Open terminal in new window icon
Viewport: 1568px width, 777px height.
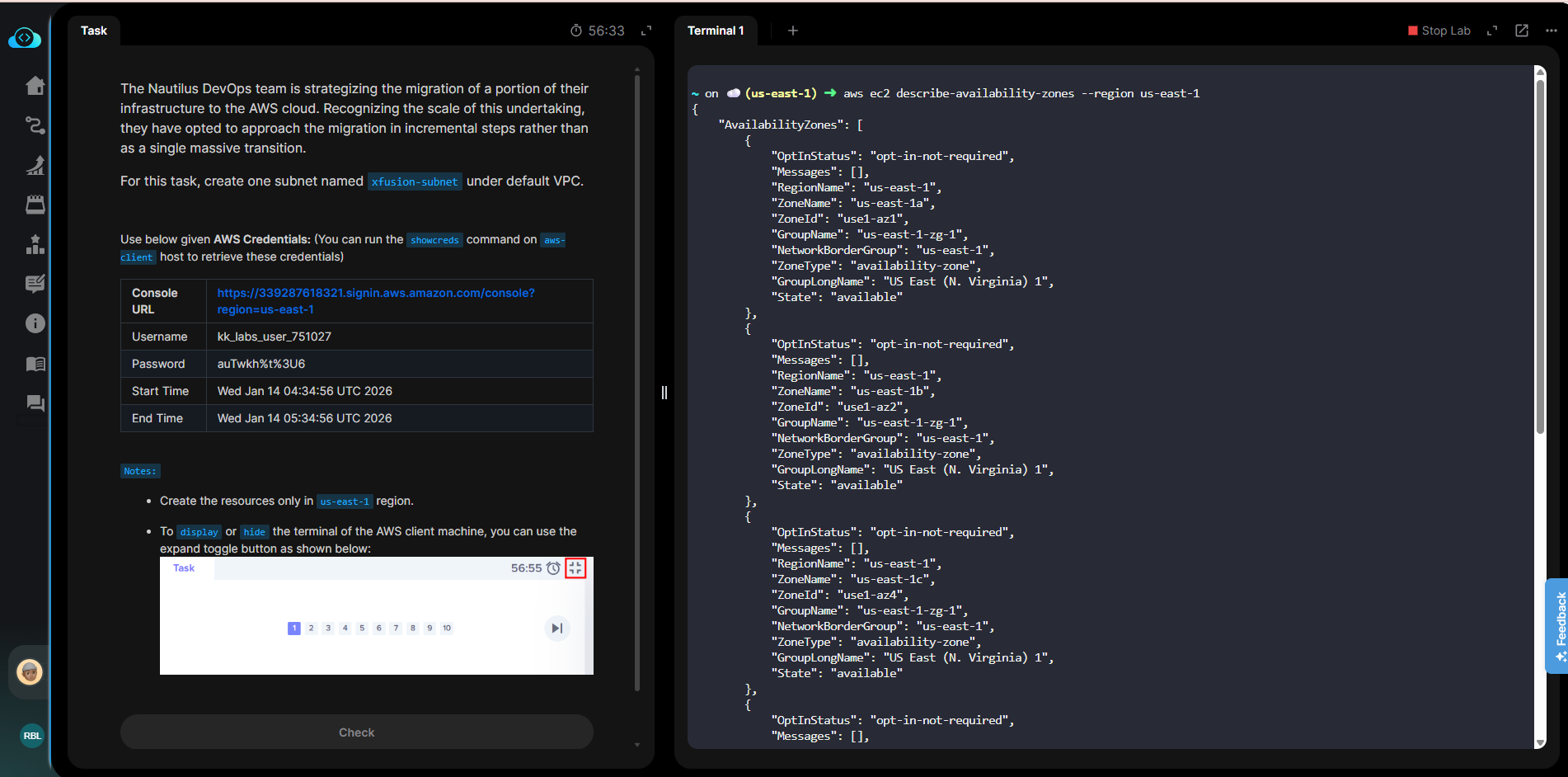(x=1522, y=31)
